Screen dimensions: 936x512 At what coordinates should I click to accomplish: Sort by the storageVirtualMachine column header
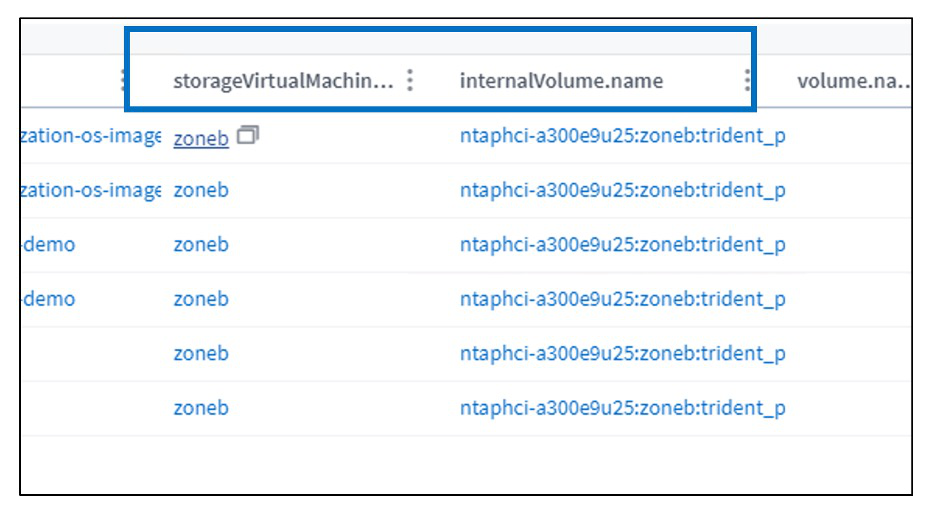pyautogui.click(x=283, y=81)
